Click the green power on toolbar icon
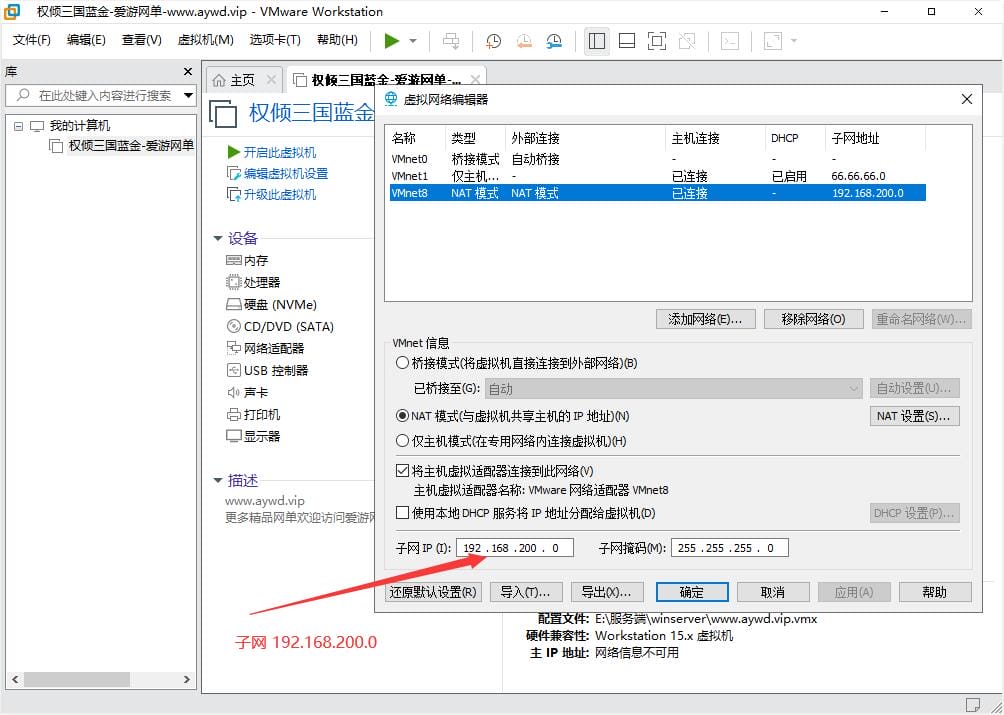Image resolution: width=1004 pixels, height=715 pixels. point(392,41)
